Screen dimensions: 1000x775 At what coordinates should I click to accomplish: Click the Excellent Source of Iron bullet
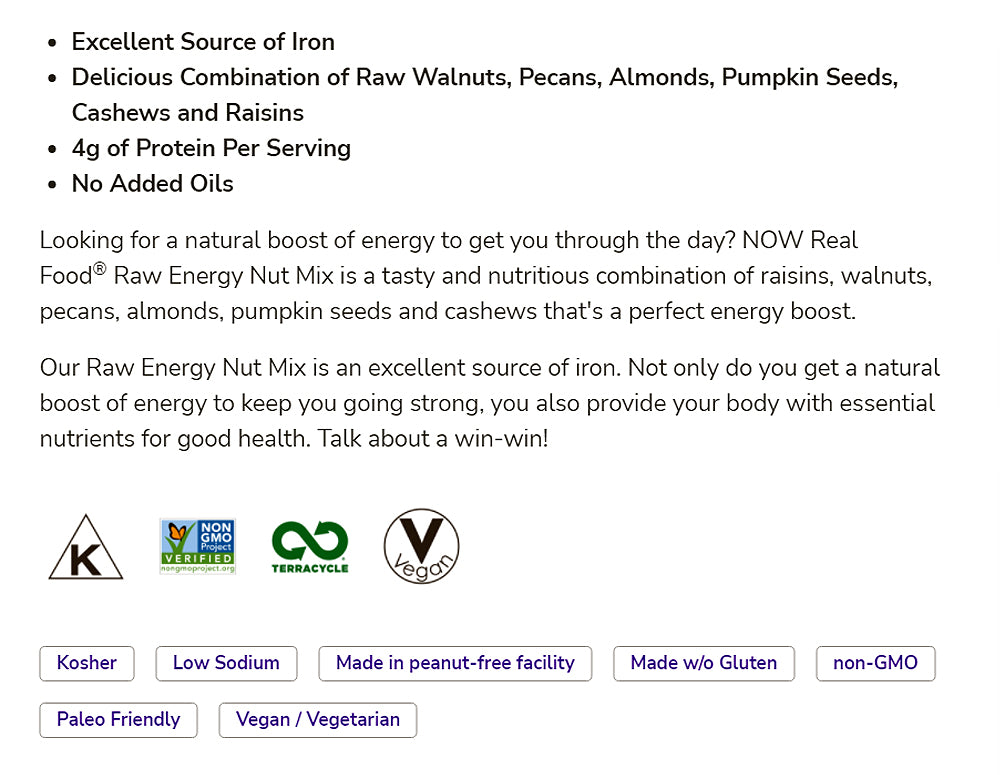pos(203,42)
